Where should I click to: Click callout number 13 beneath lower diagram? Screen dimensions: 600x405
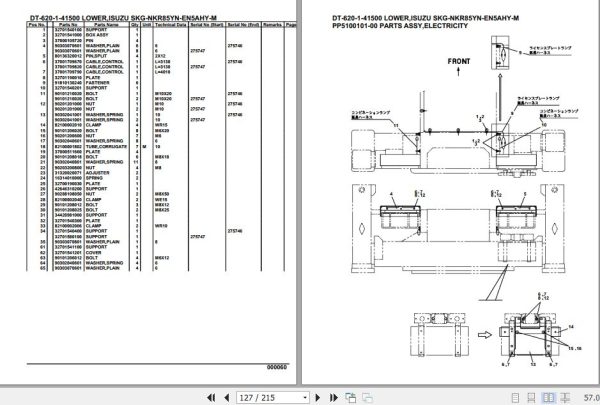tap(533, 364)
